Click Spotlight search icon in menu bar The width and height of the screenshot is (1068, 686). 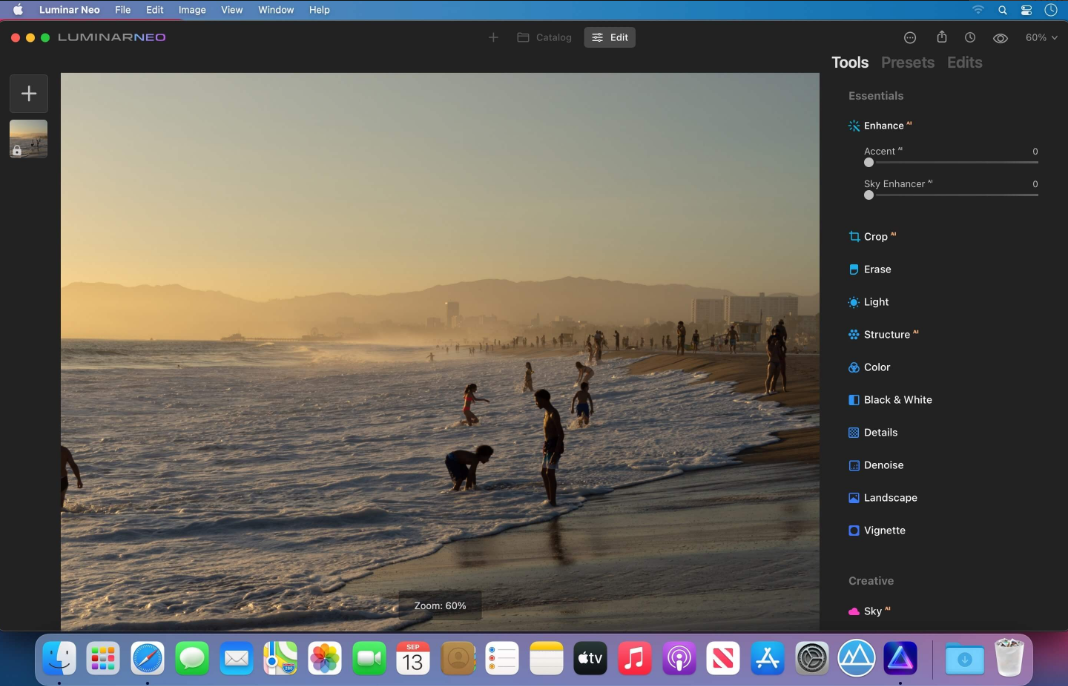1003,10
